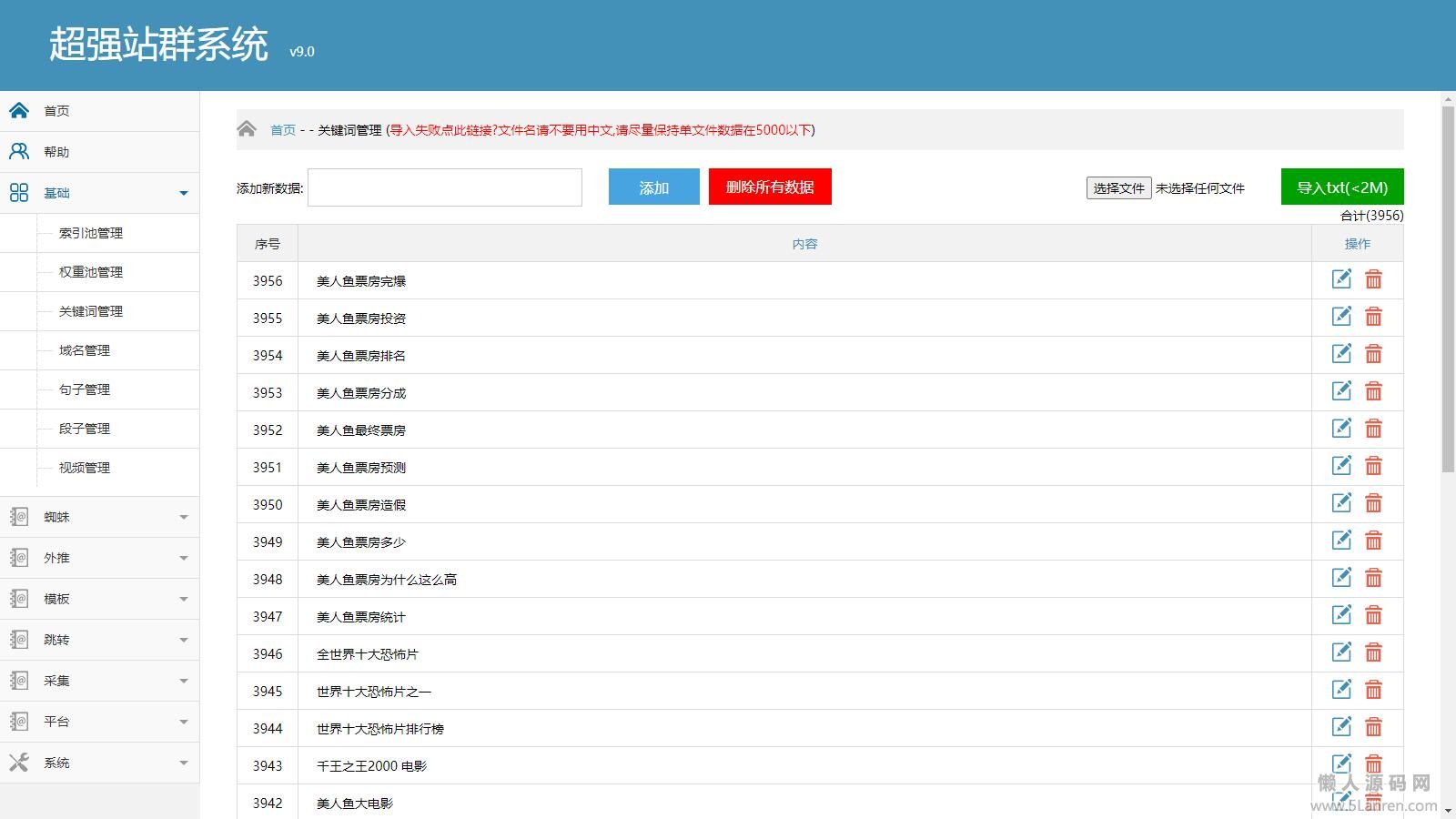Focus the 添加新数据 text input field

(x=445, y=187)
